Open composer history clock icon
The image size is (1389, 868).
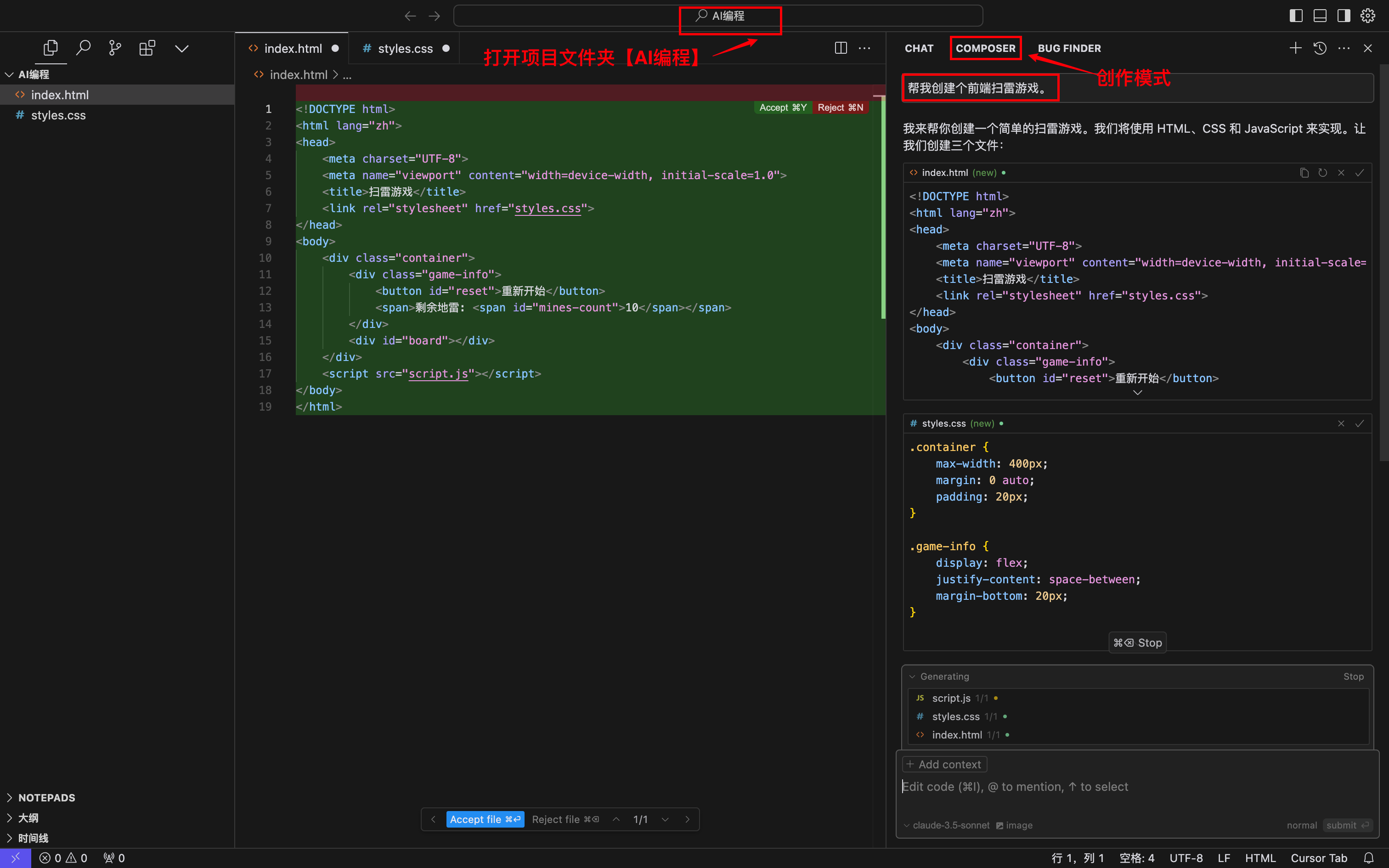[x=1320, y=48]
